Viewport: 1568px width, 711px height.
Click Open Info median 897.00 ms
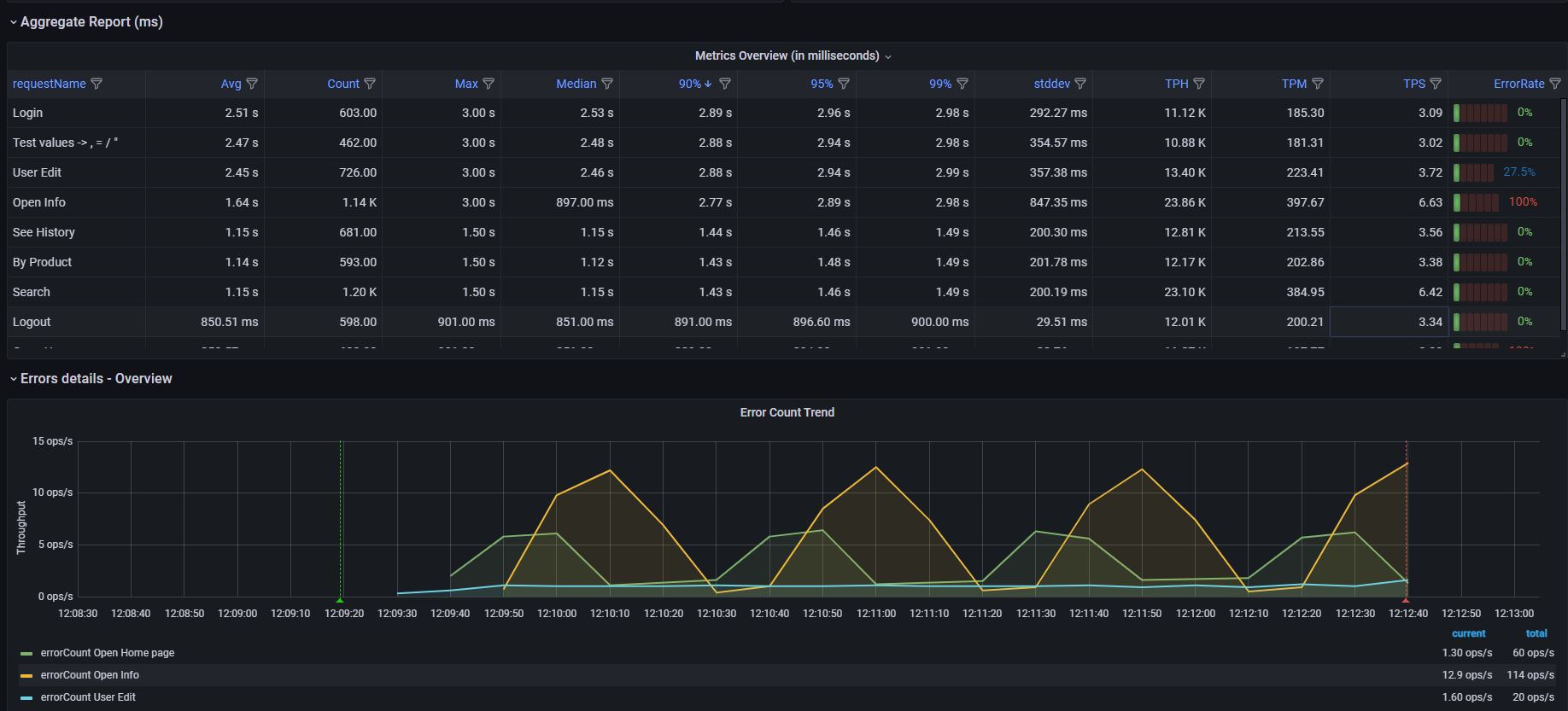coord(584,202)
